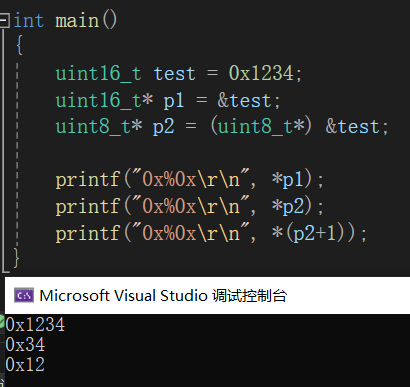Click the opening brace of main
Screen dimensions: 410x387
coord(19,45)
